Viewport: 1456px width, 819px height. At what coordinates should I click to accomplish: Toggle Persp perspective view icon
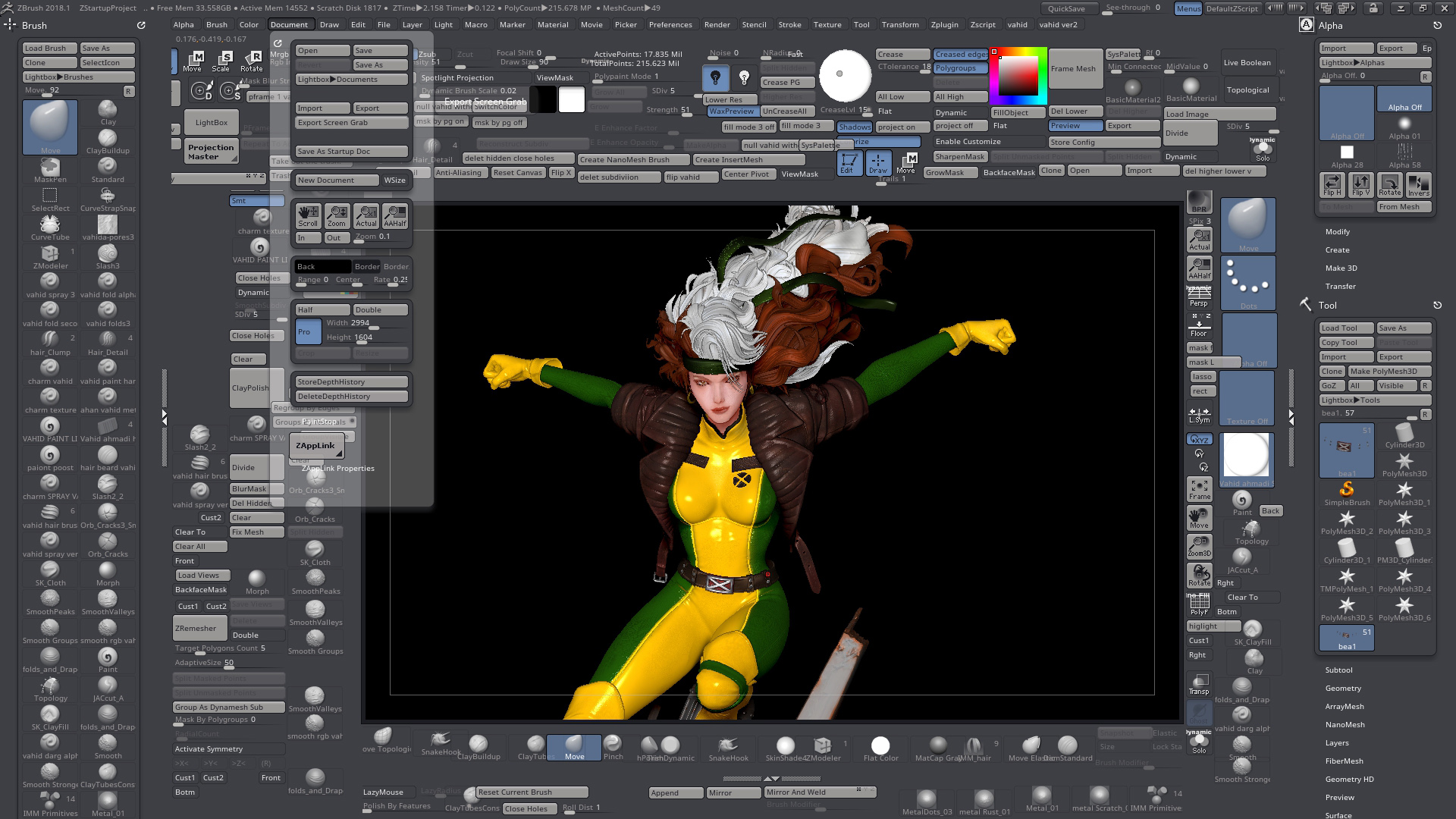tap(1199, 297)
